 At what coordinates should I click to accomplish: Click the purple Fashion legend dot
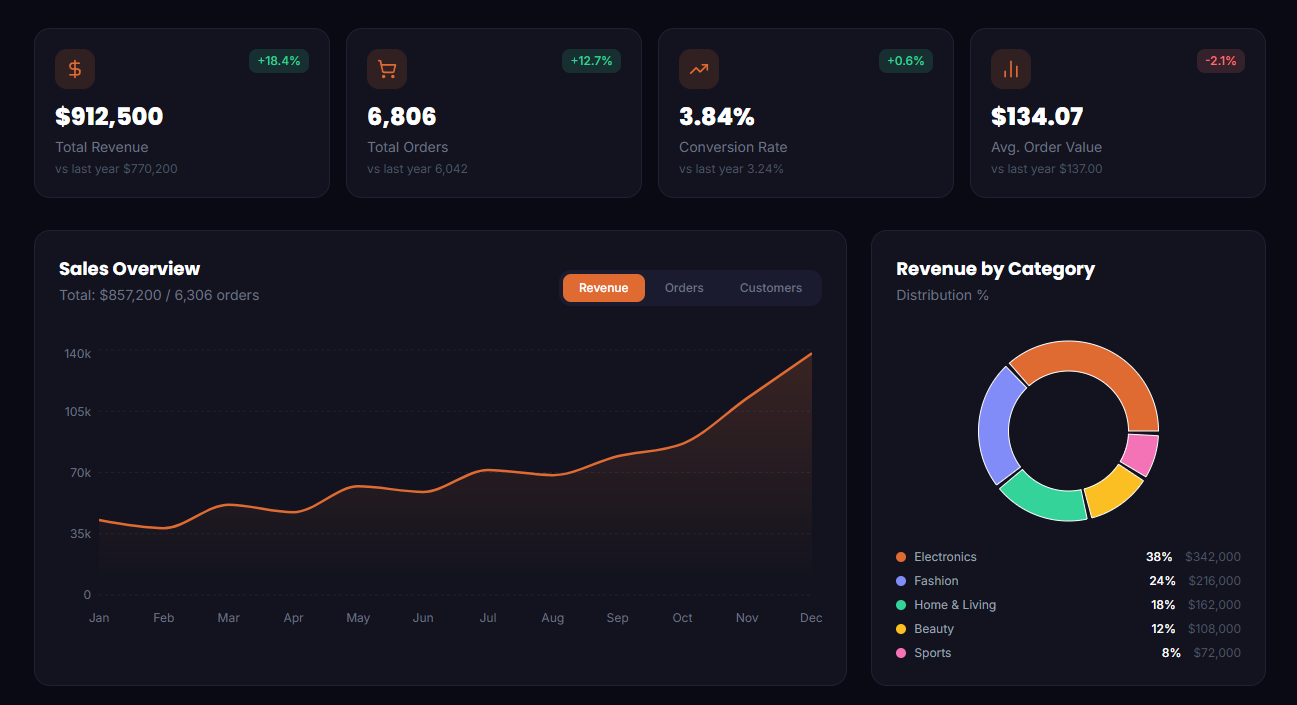(901, 581)
